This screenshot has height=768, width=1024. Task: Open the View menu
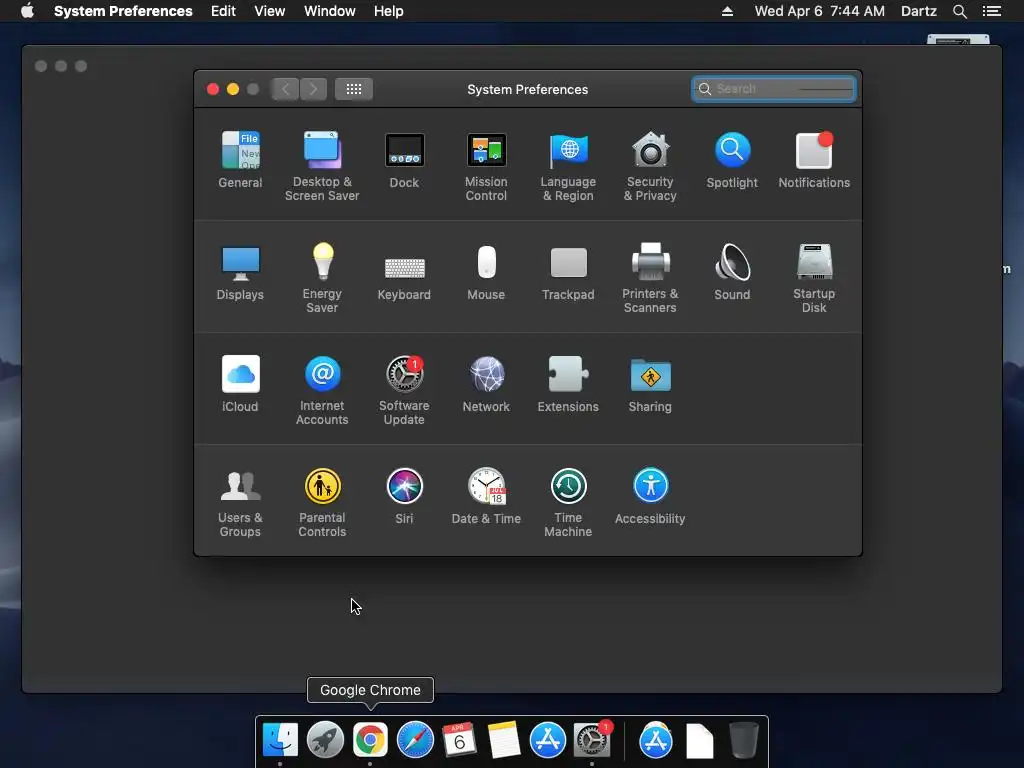click(269, 11)
